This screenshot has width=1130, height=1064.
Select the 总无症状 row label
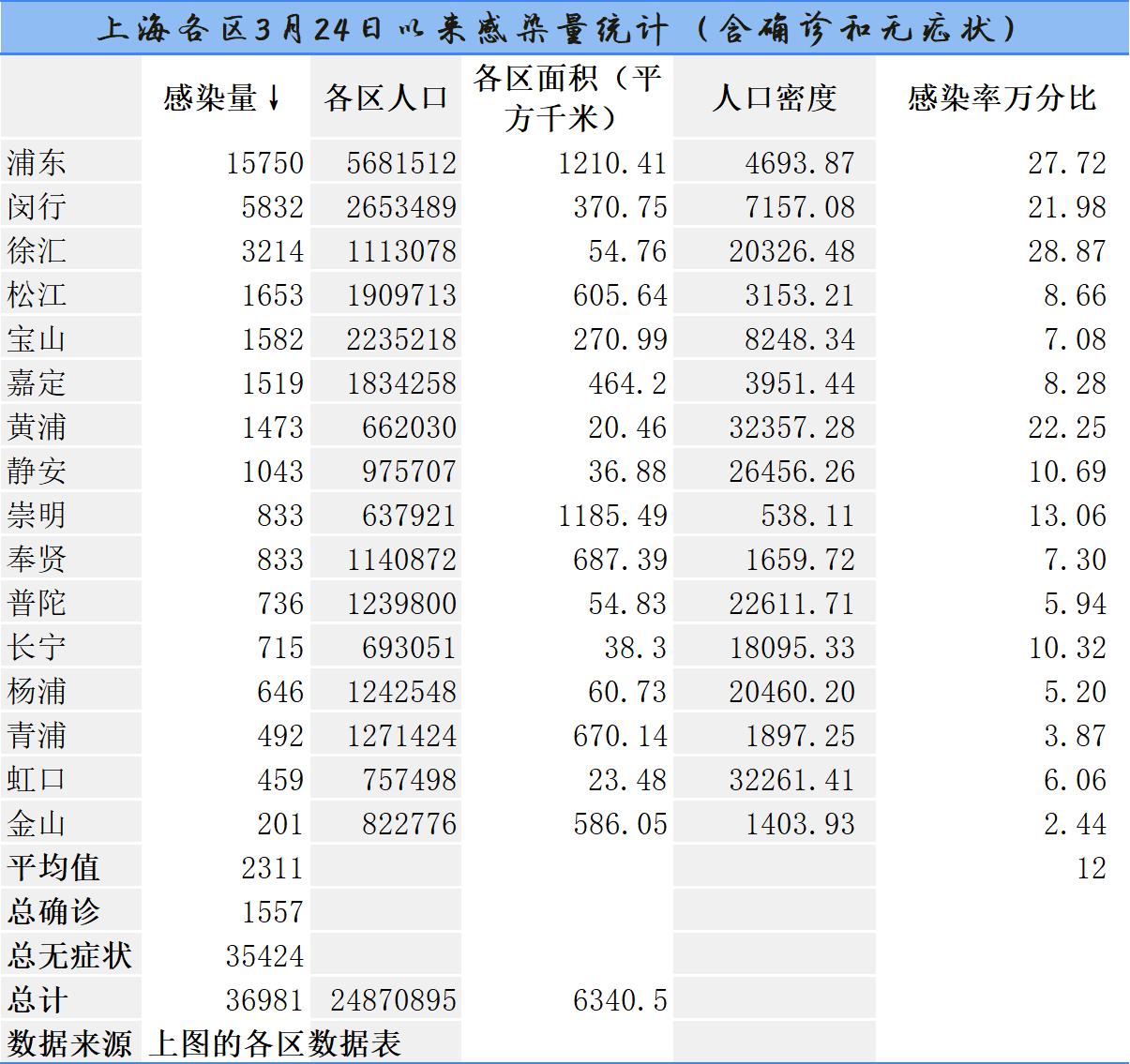point(68,956)
